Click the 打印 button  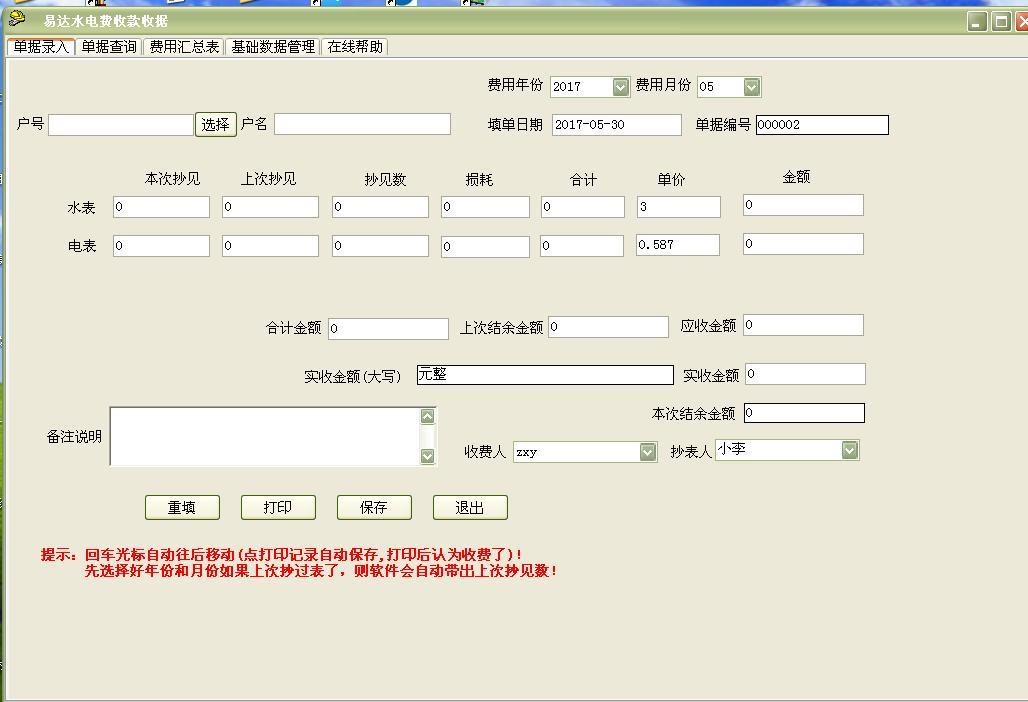[x=278, y=507]
